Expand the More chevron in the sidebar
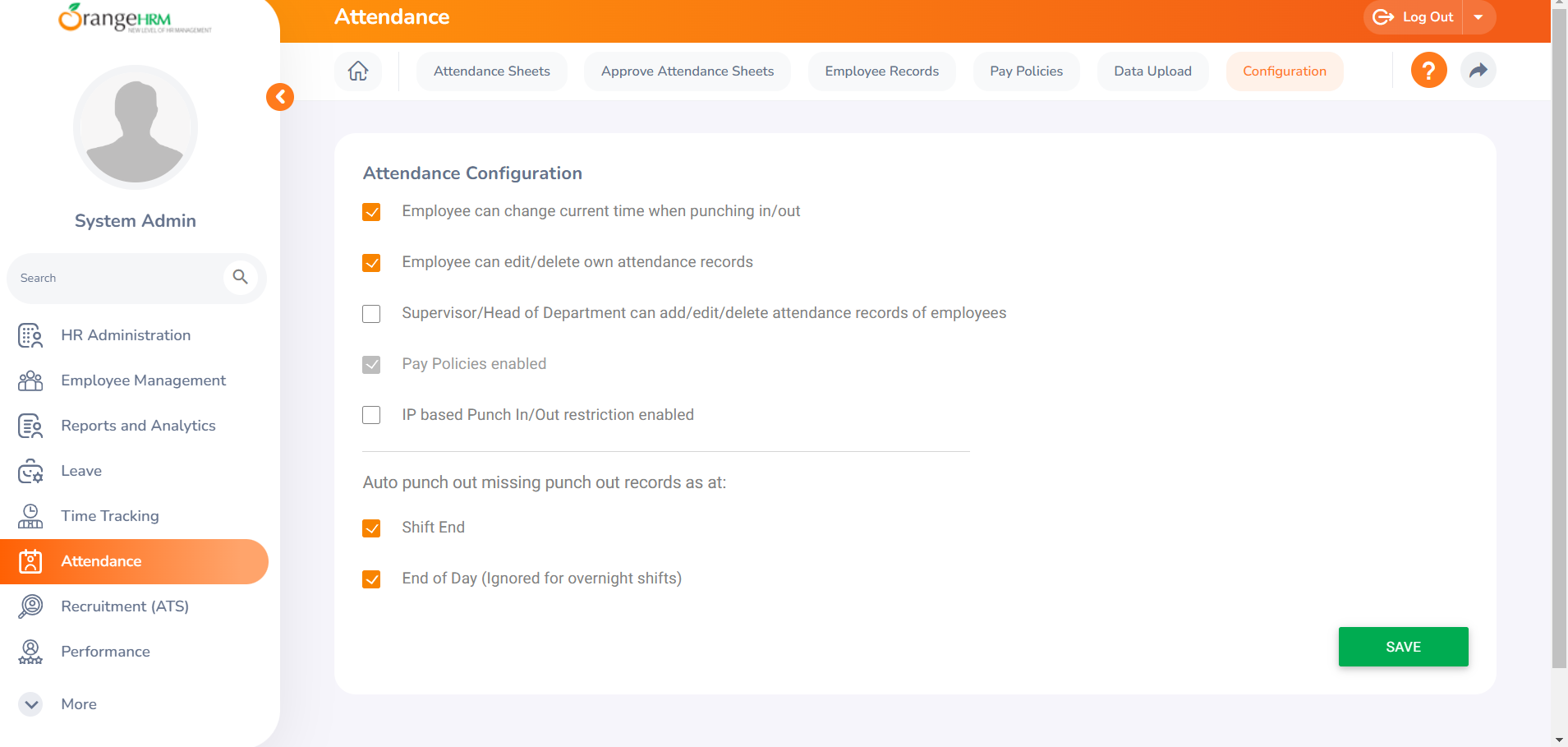1568x747 pixels. 30,704
